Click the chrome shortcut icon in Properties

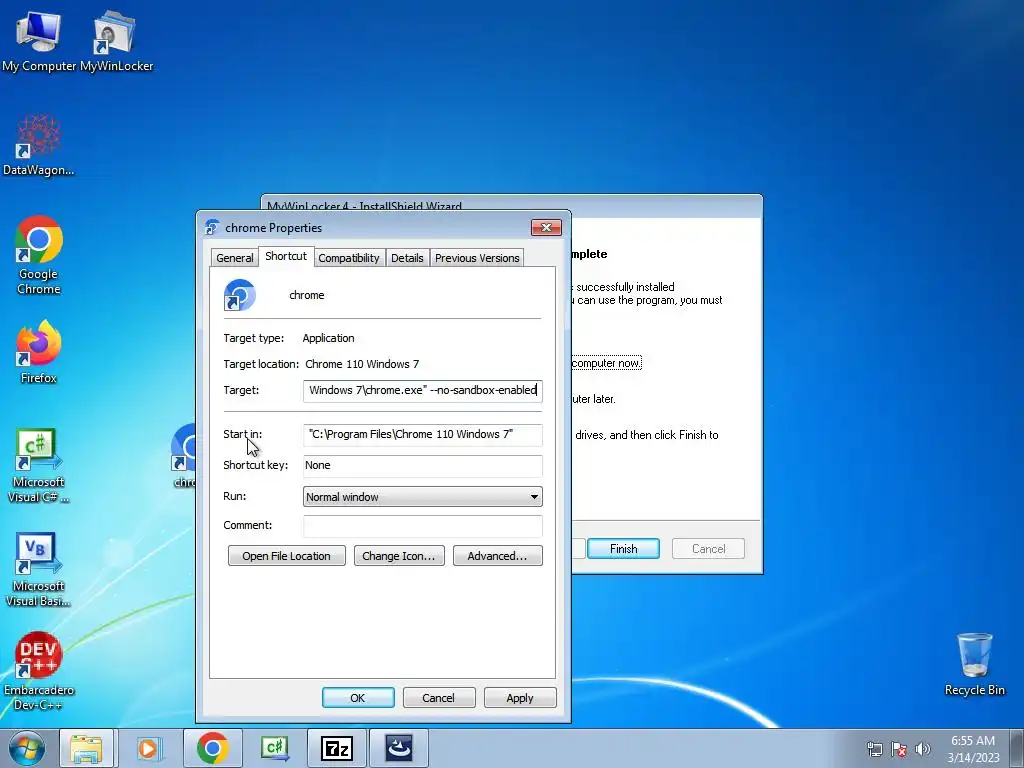pos(239,295)
